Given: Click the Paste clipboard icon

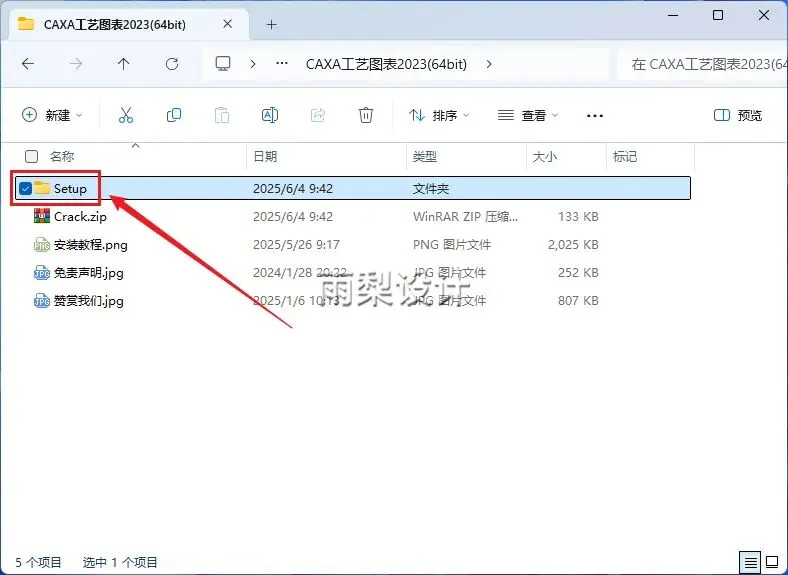Looking at the screenshot, I should [222, 115].
